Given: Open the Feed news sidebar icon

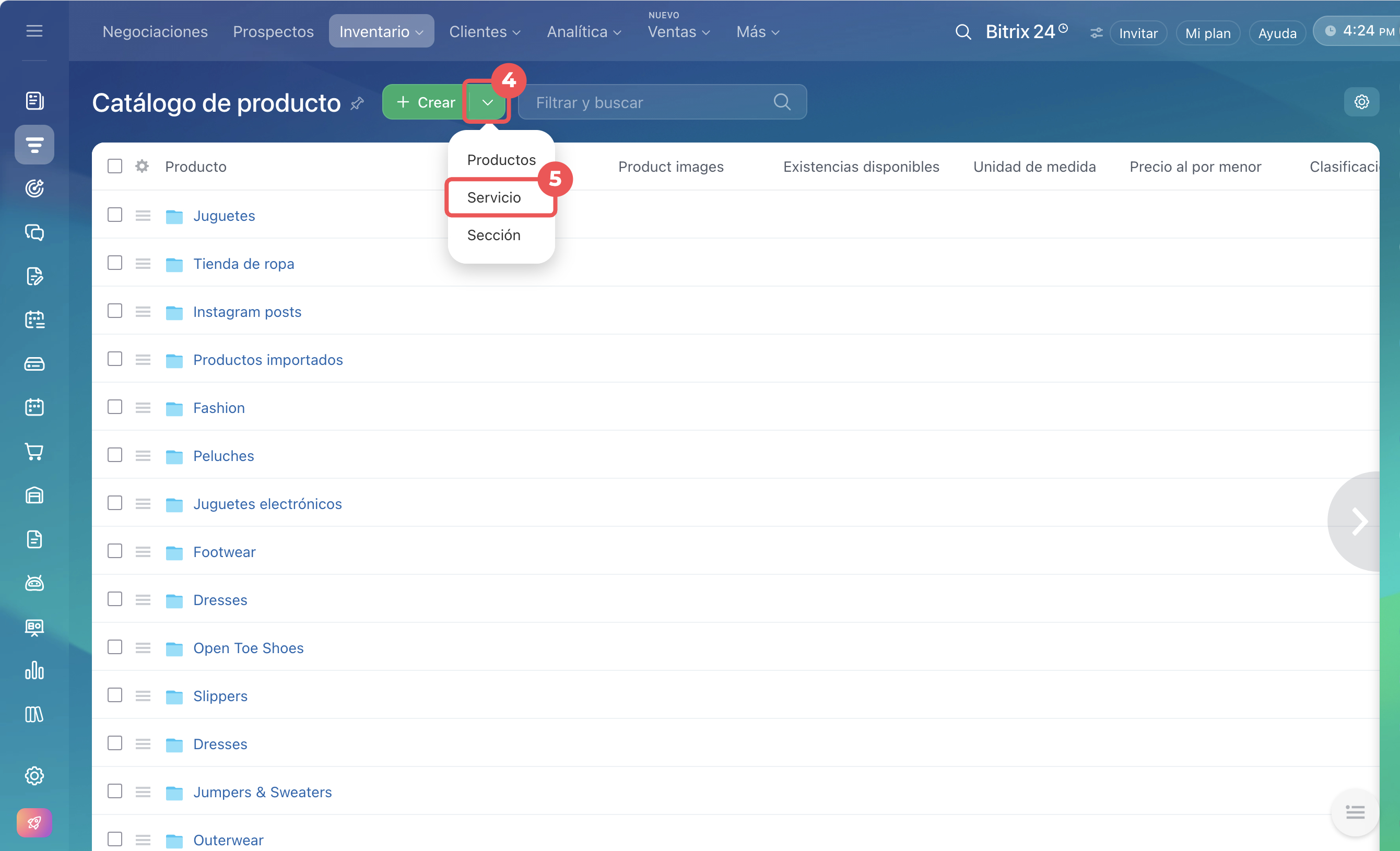Looking at the screenshot, I should pos(34,101).
